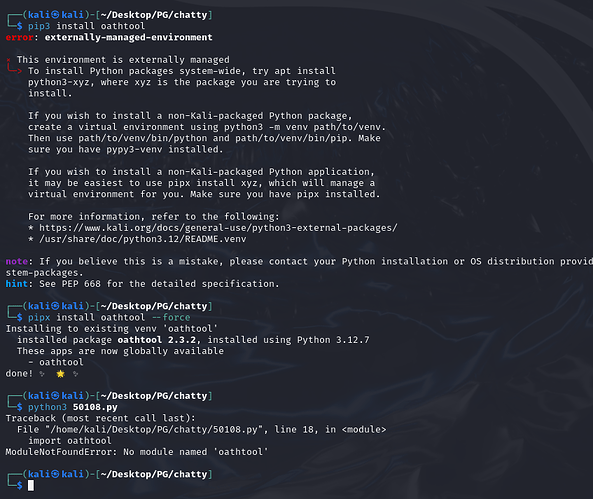The height and width of the screenshot is (499, 593).
Task: Click the Kali skull icon in the last prompt
Action: pyautogui.click(x=55, y=474)
